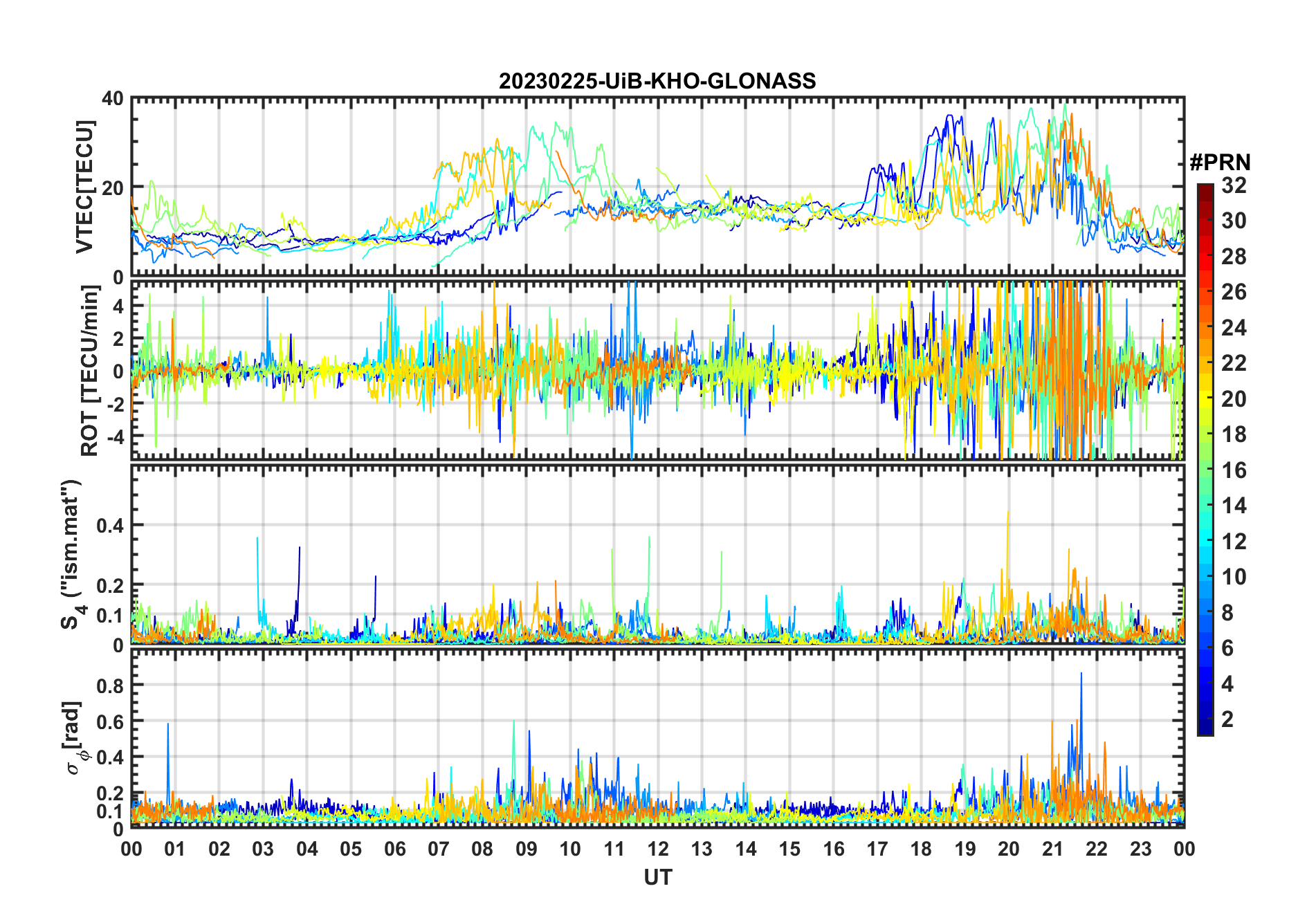This screenshot has height=920, width=1316.
Task: Click x-axis hour label 02
Action: tap(219, 849)
